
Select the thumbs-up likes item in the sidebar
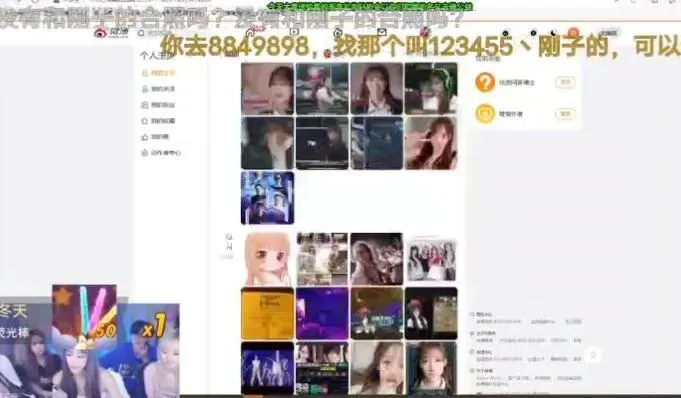[x=155, y=137]
